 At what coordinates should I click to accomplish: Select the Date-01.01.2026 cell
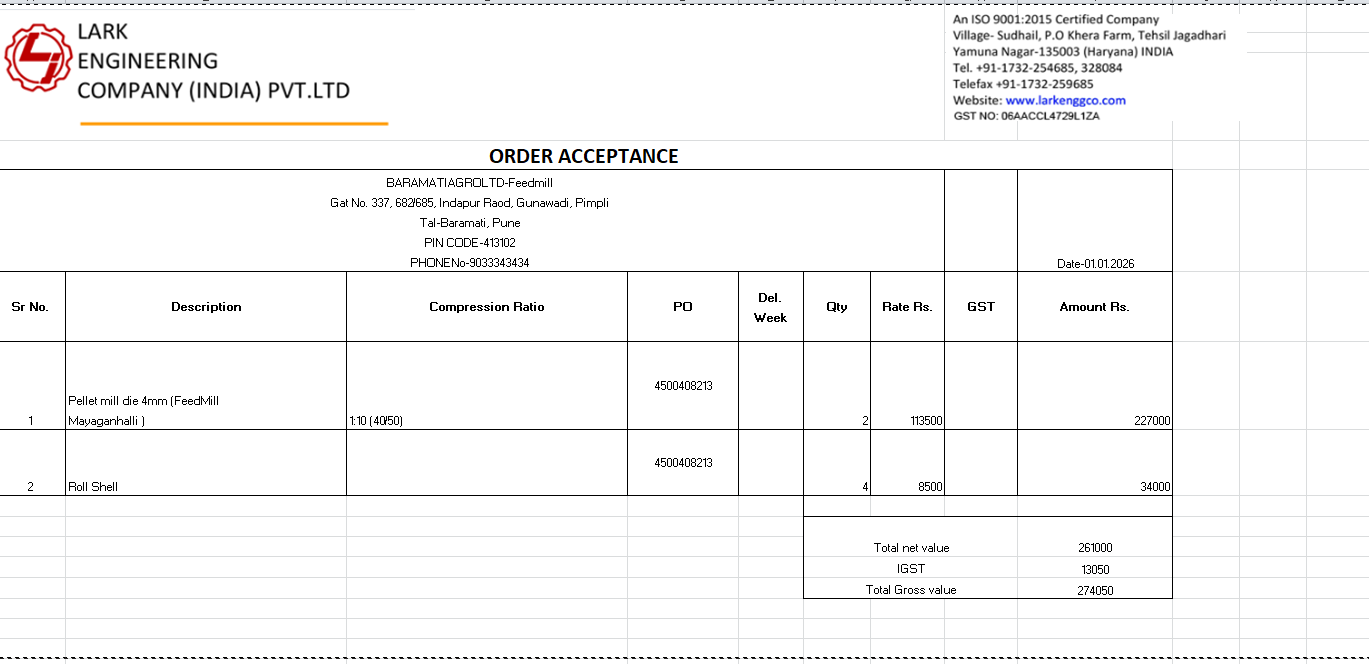click(1095, 264)
